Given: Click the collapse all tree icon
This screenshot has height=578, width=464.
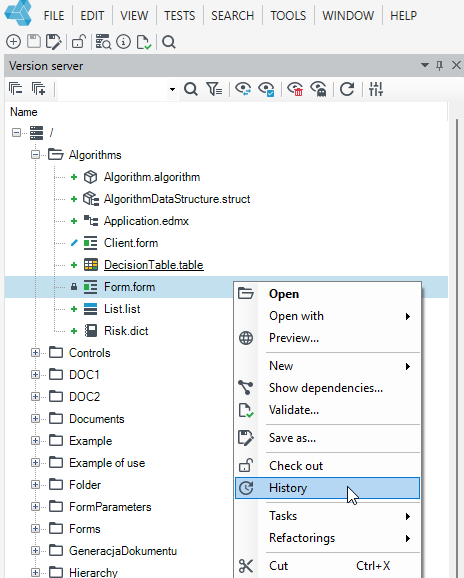Looking at the screenshot, I should pos(15,89).
